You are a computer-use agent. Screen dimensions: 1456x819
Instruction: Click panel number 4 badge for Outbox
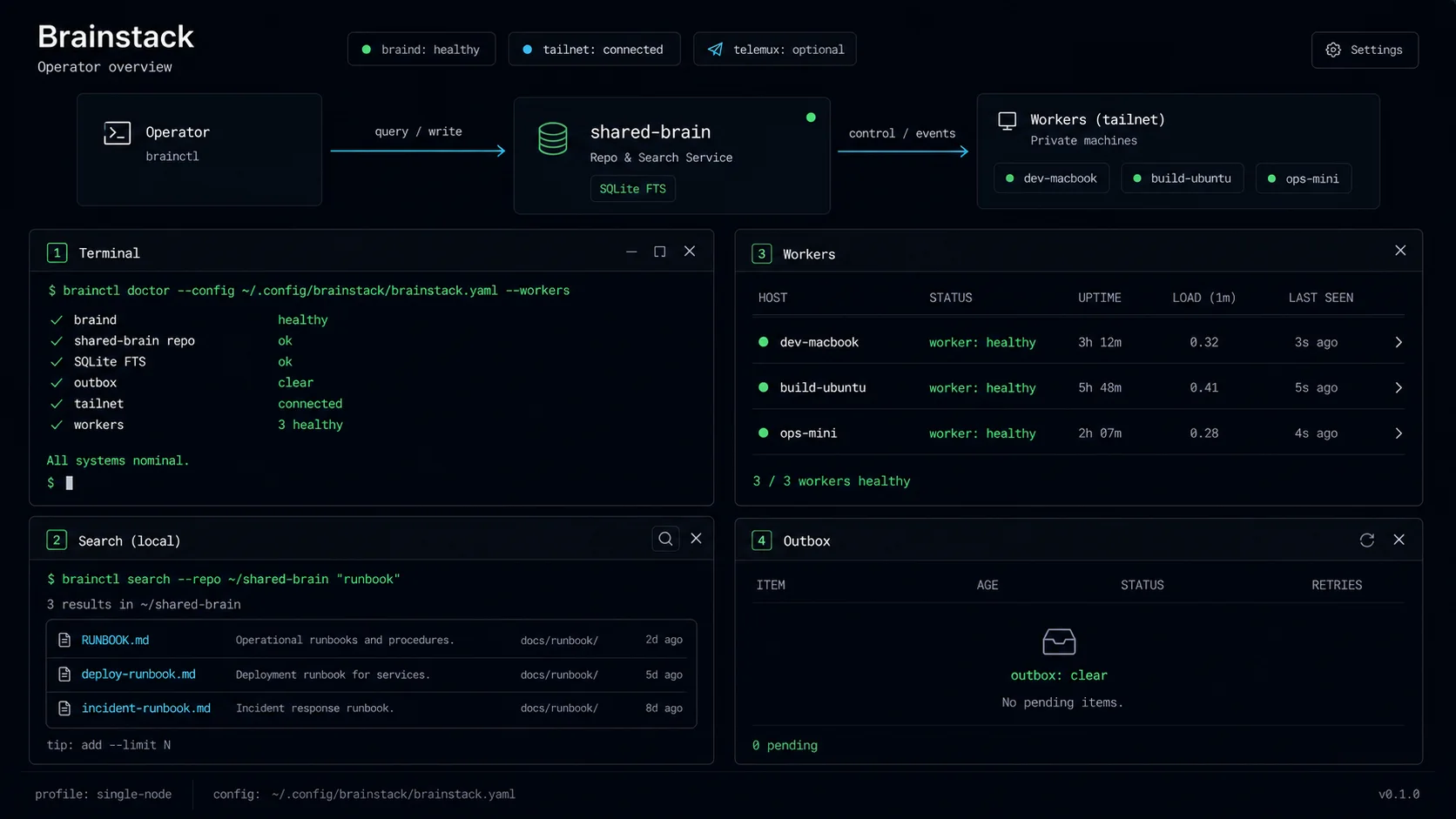coord(762,540)
